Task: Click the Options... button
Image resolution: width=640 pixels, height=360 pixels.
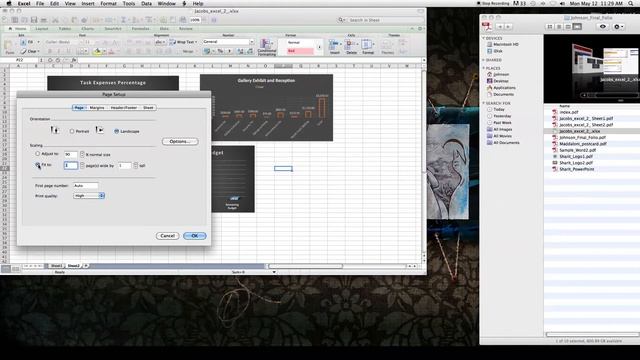Action: 180,141
